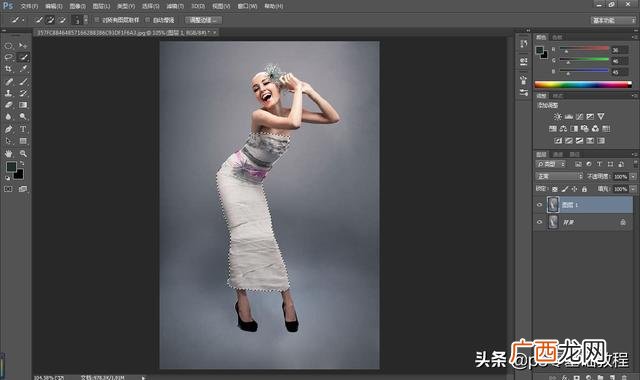Viewport: 640px width, 380px height.
Task: Click the foreground color swatch in toolbox
Action: pyautogui.click(x=11, y=167)
